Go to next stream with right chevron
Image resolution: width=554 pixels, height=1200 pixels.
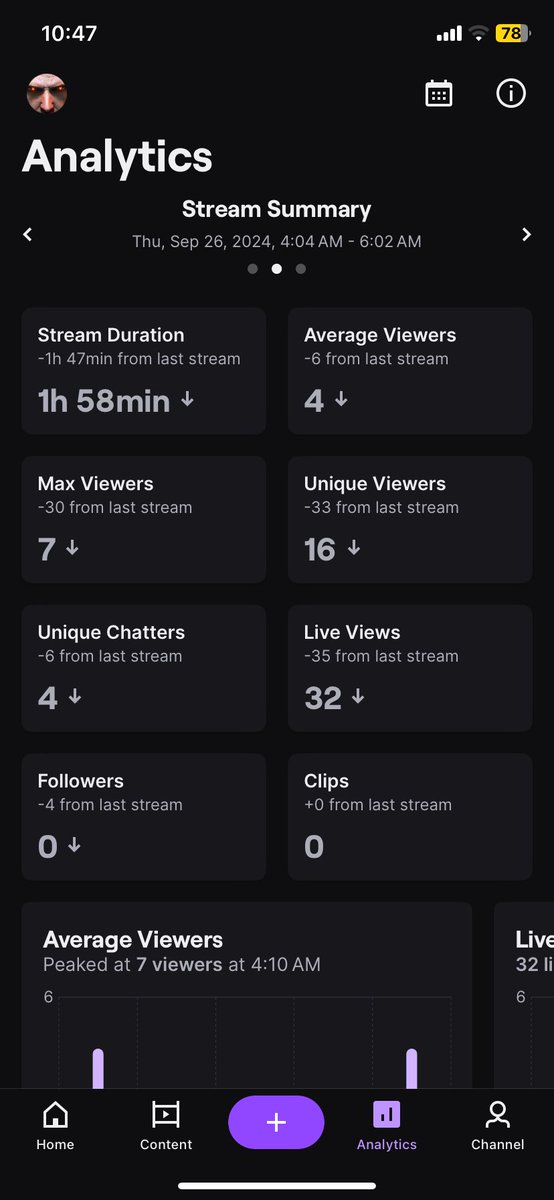pyautogui.click(x=526, y=234)
